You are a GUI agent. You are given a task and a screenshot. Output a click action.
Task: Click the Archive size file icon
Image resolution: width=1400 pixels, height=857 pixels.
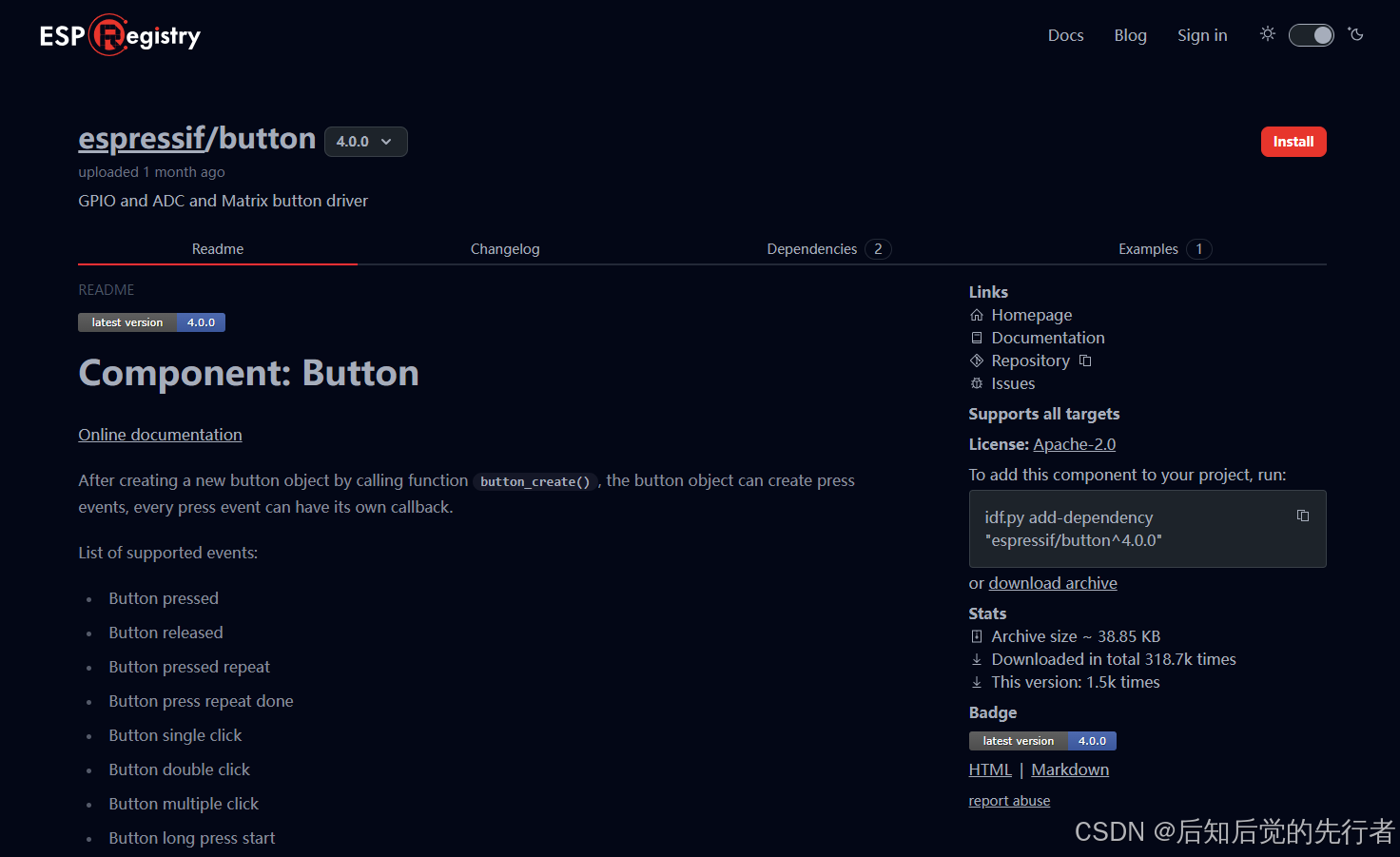point(976,636)
